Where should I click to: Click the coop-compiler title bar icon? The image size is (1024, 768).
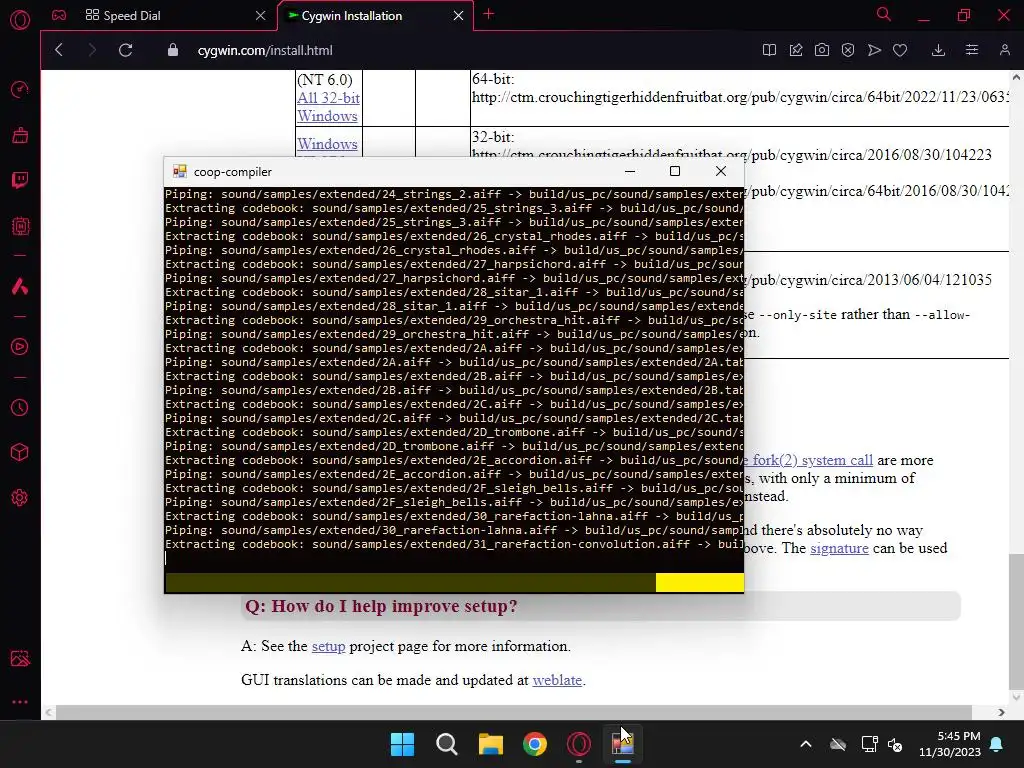click(180, 172)
